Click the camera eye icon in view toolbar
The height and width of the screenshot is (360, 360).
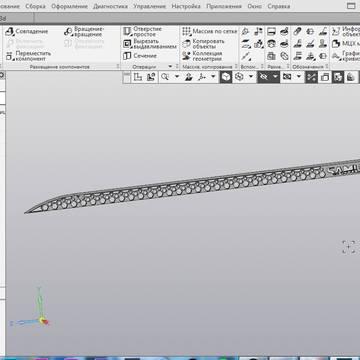287,77
